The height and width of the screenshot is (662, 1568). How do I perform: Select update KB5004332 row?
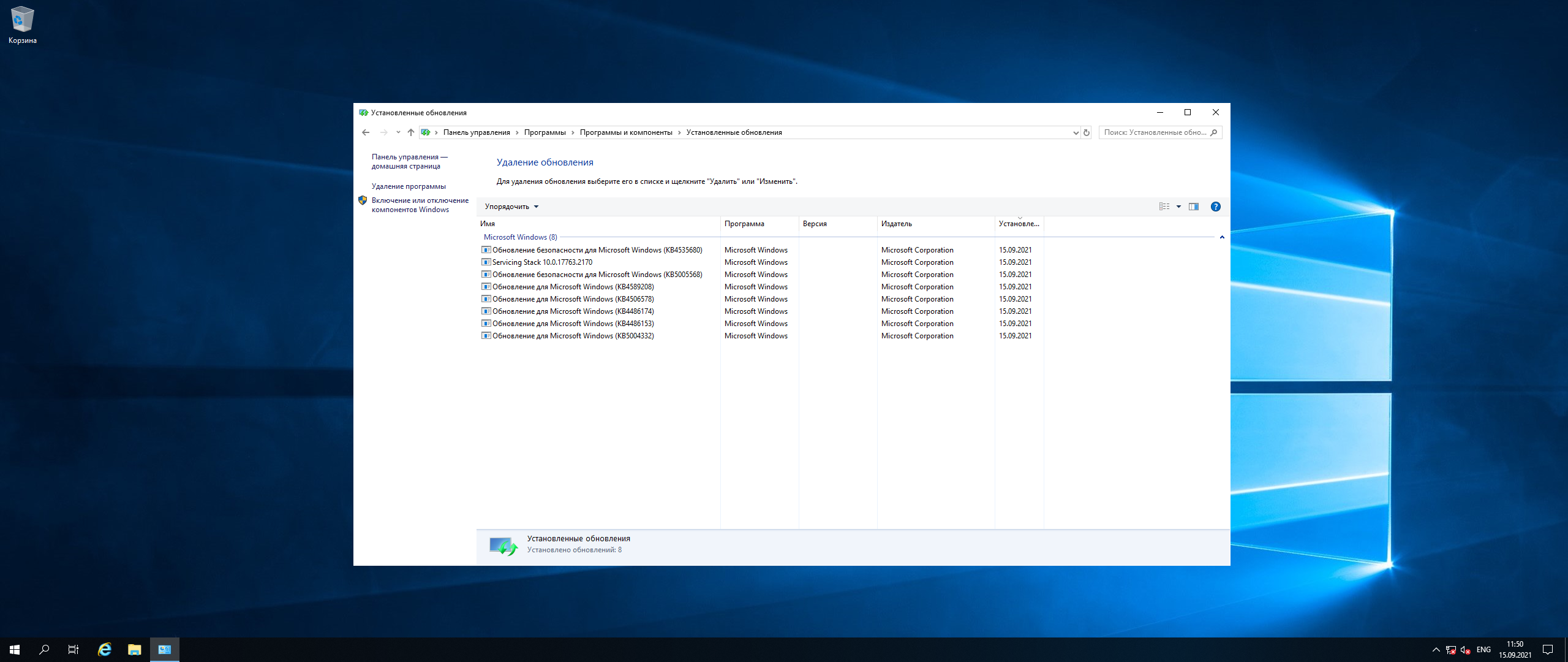[x=761, y=336]
